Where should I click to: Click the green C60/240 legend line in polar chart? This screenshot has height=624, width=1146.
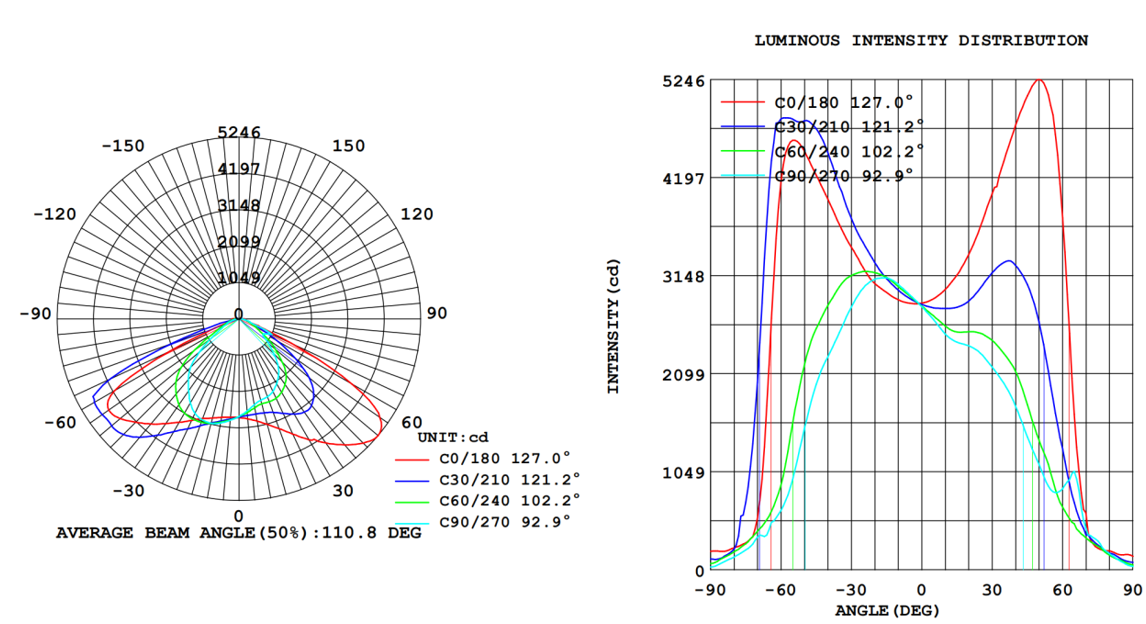[x=414, y=502]
